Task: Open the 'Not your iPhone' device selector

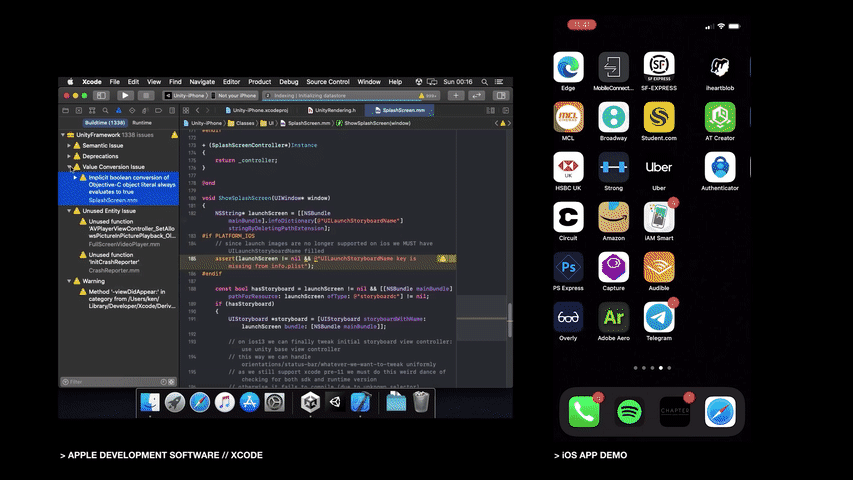Action: point(234,96)
